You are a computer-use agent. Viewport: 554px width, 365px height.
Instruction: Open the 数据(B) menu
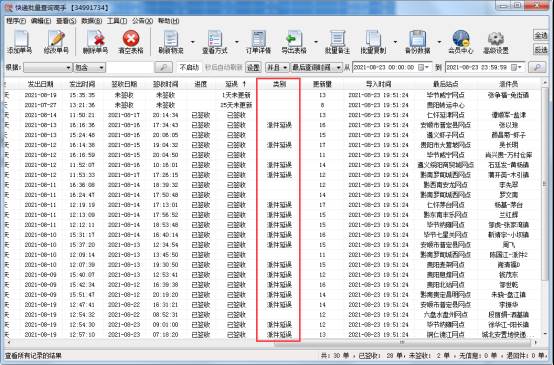92,21
